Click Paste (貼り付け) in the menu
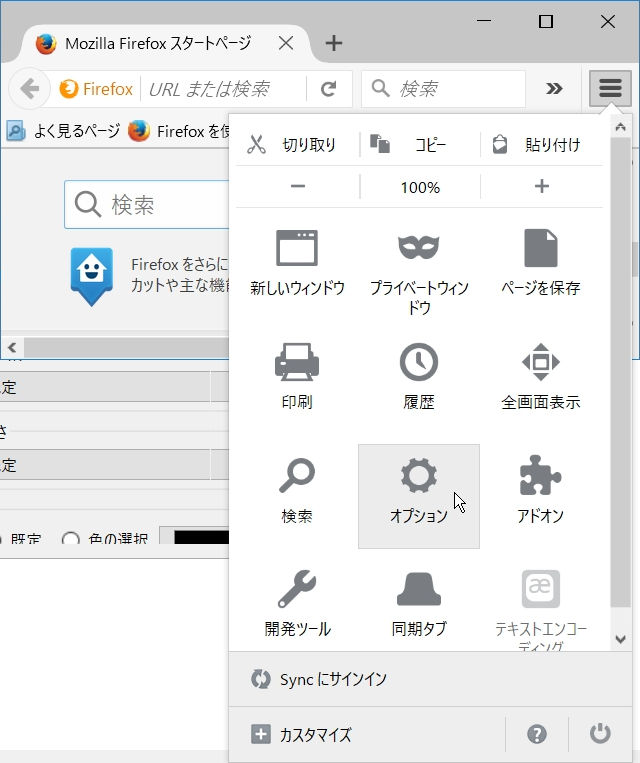The height and width of the screenshot is (763, 640). 542,145
